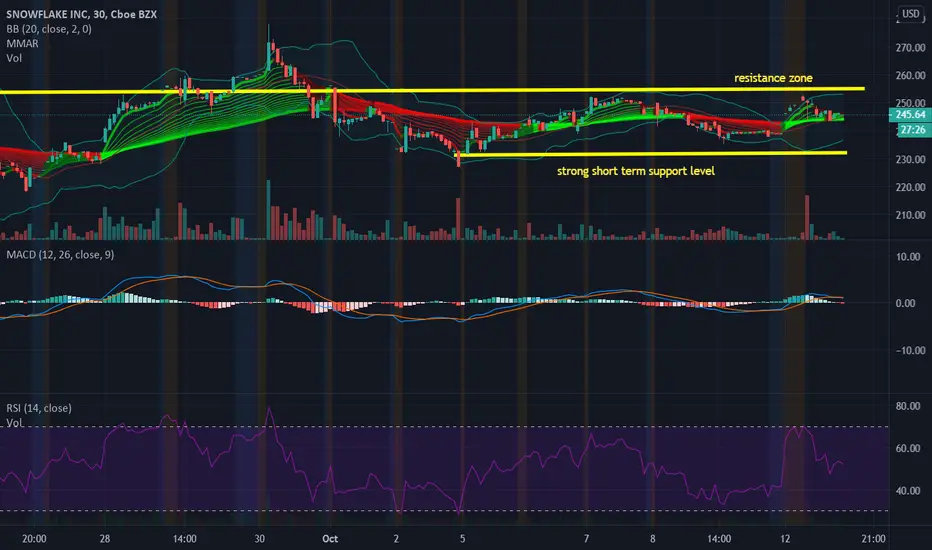Click the Vol label under MMAR
The image size is (932, 550).
click(x=14, y=58)
